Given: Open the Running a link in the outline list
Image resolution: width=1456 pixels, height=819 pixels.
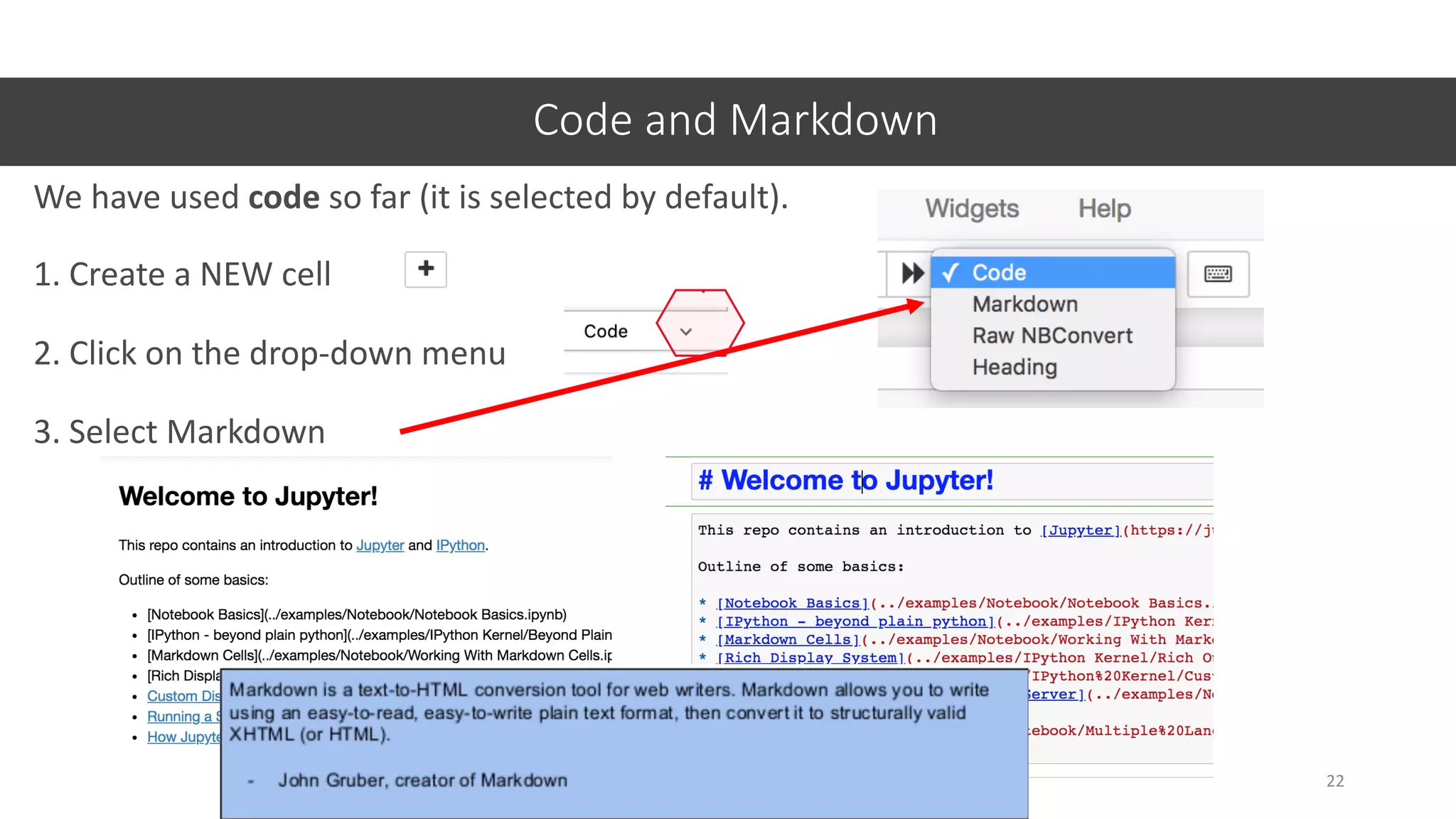Looking at the screenshot, I should tap(184, 717).
